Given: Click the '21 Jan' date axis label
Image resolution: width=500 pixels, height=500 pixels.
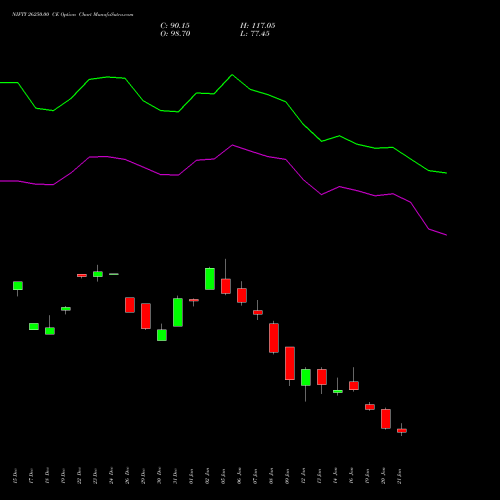Looking at the screenshot, I should point(399,476).
